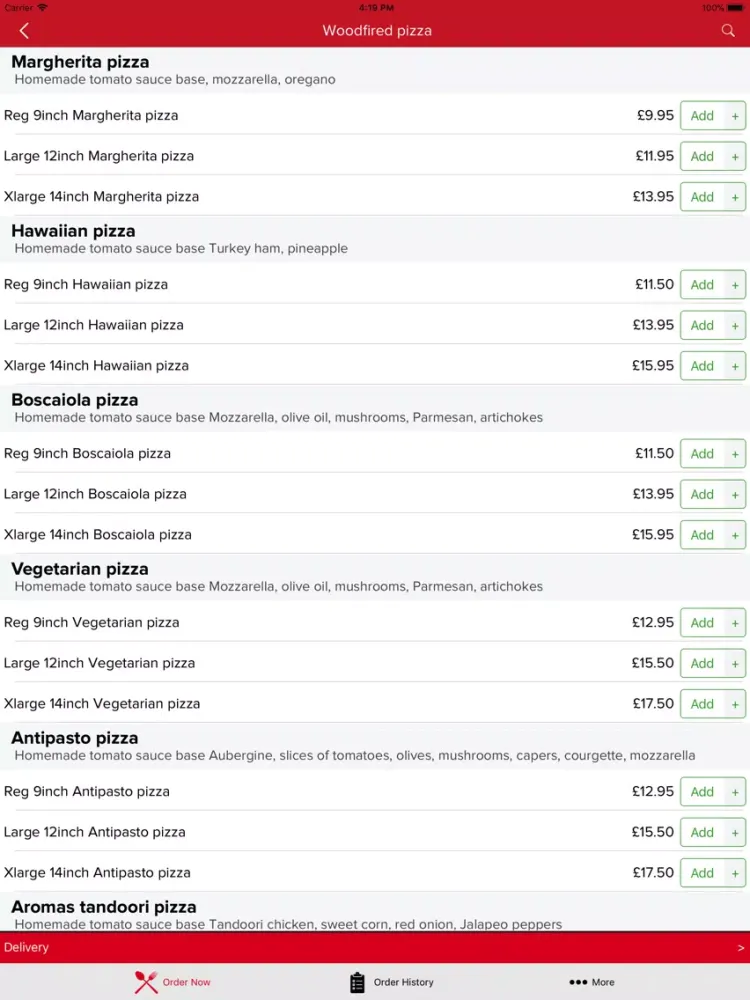750x1000 pixels.
Task: Increment Large 12inch Boscaiola pizza quantity
Action: pos(735,494)
